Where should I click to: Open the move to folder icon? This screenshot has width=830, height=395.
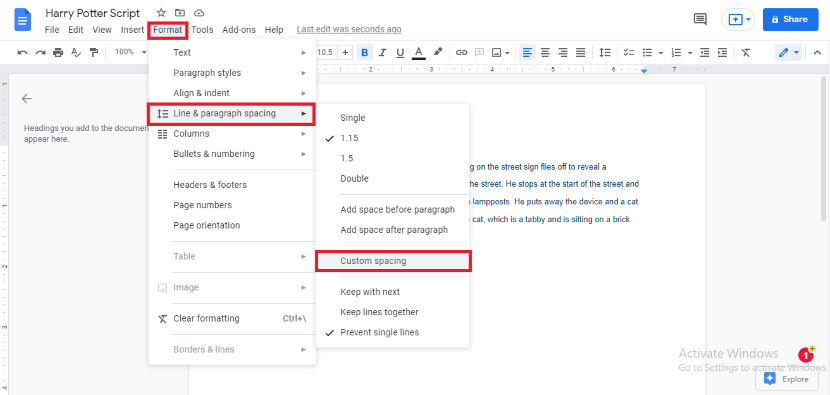tap(181, 13)
